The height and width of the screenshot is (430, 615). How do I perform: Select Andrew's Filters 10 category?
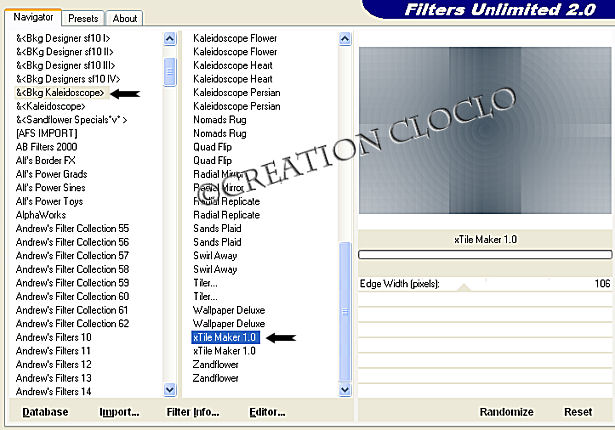click(54, 337)
